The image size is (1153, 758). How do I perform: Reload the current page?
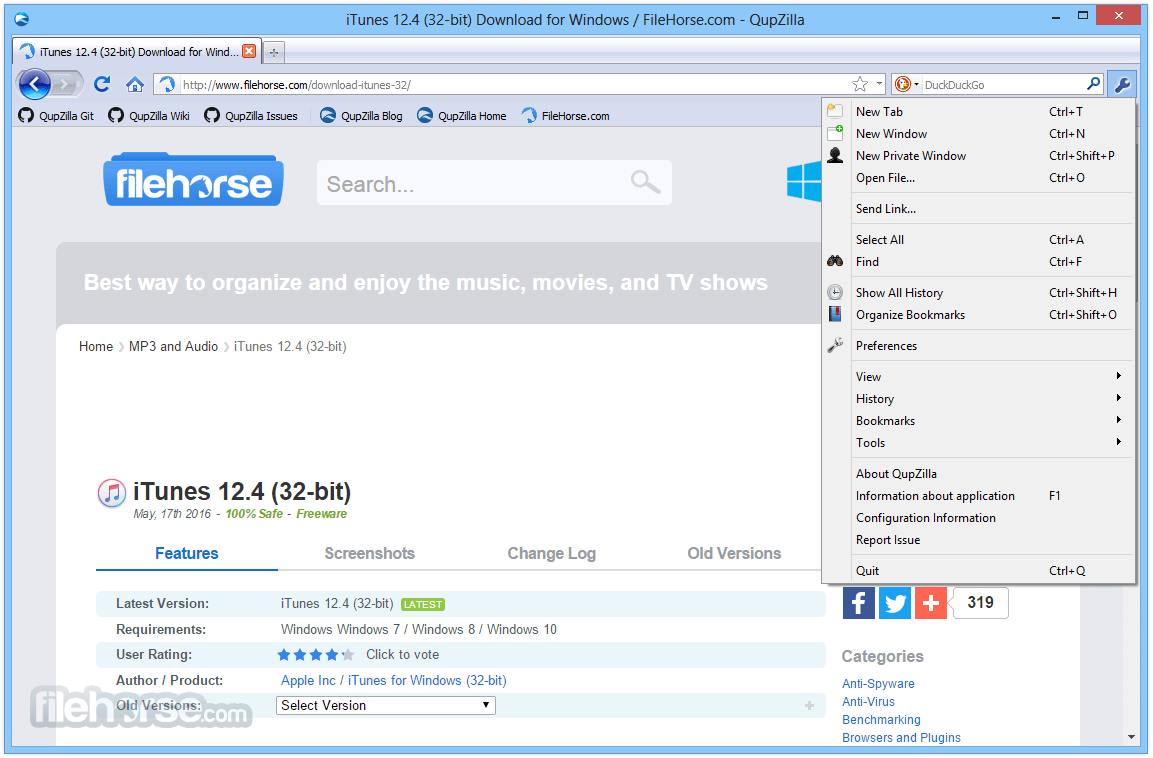pos(102,85)
